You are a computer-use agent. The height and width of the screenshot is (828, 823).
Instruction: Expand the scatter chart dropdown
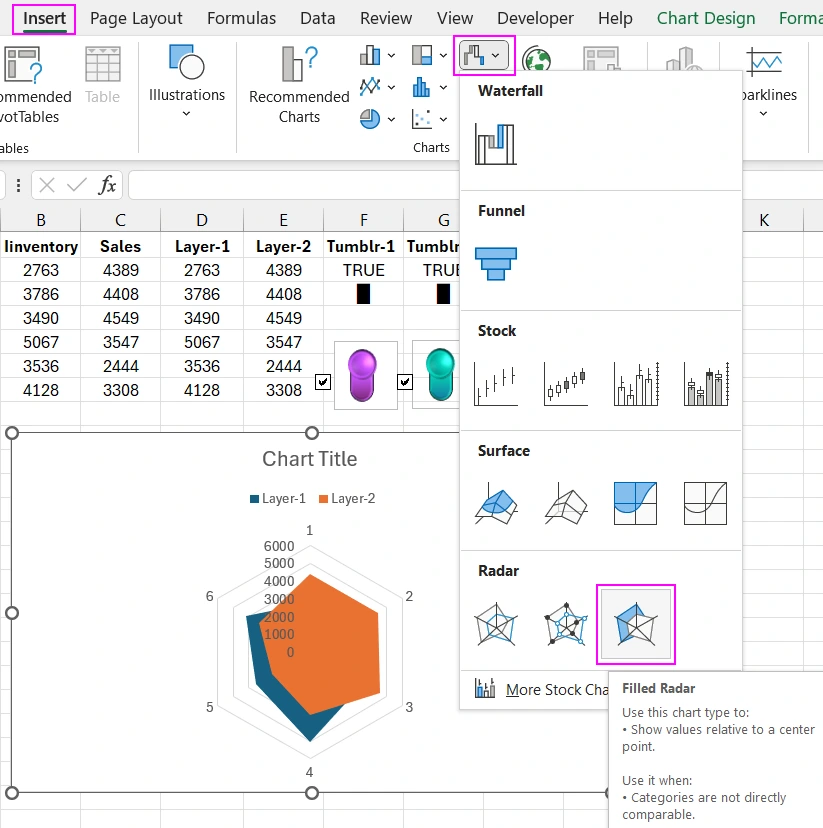point(442,119)
